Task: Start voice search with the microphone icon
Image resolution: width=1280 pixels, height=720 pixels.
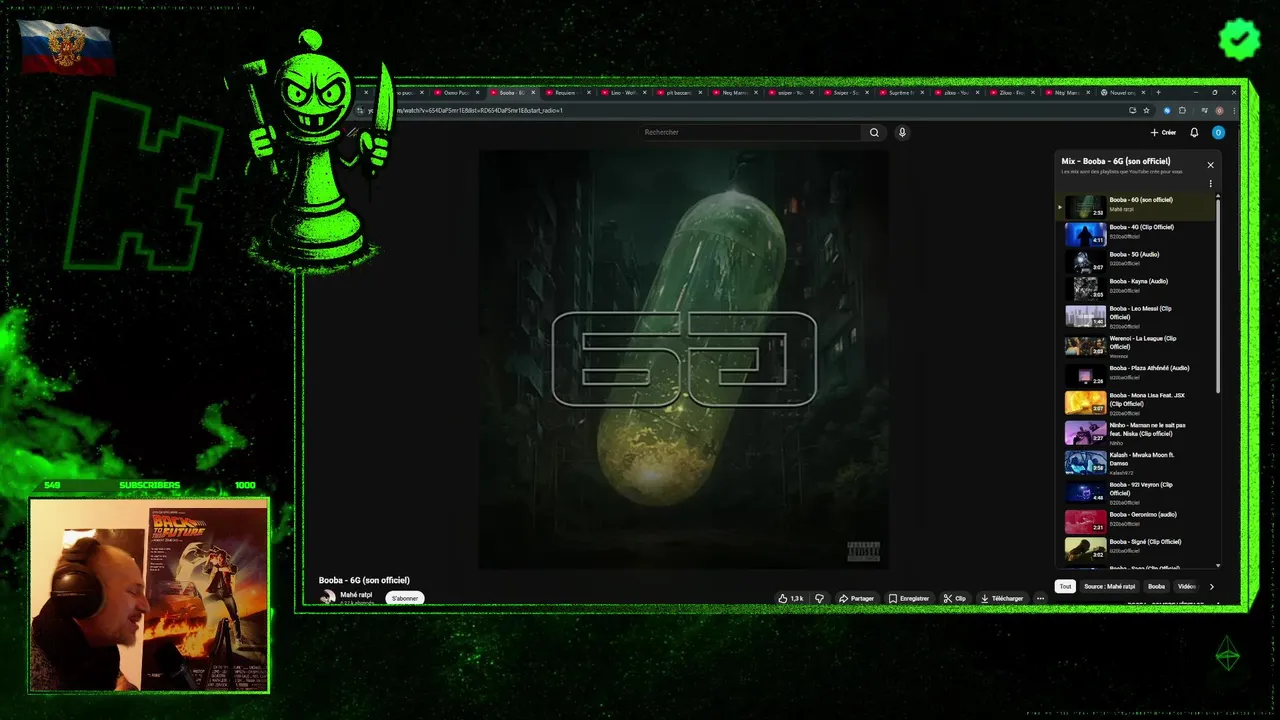Action: pos(902,132)
